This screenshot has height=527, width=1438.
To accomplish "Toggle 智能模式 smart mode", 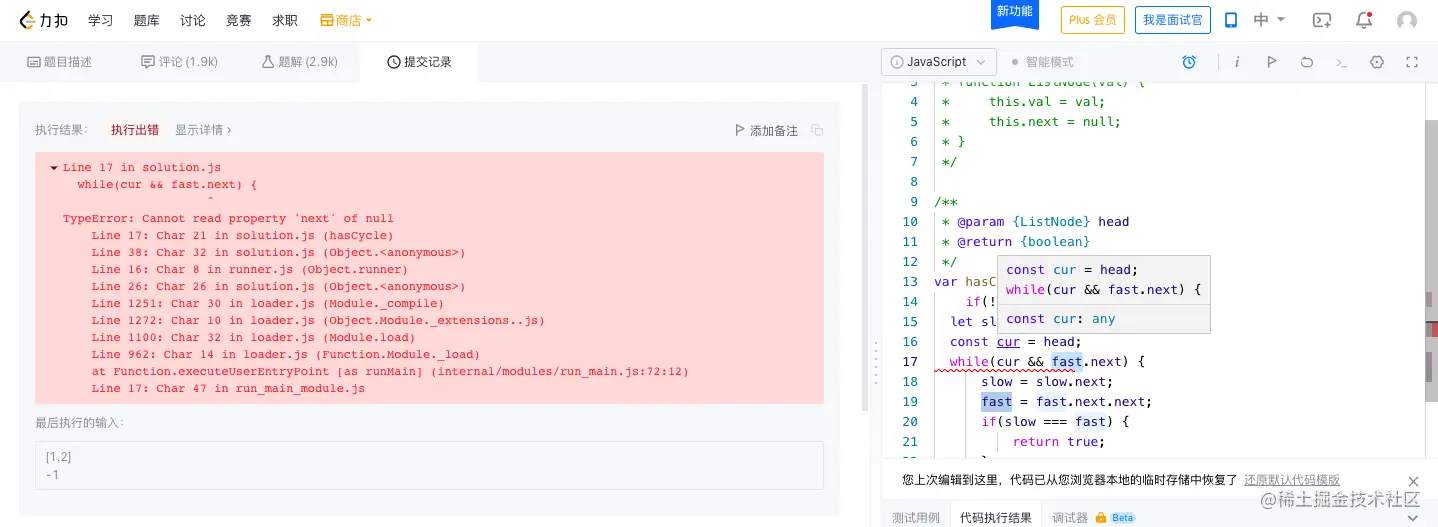I will point(1042,62).
